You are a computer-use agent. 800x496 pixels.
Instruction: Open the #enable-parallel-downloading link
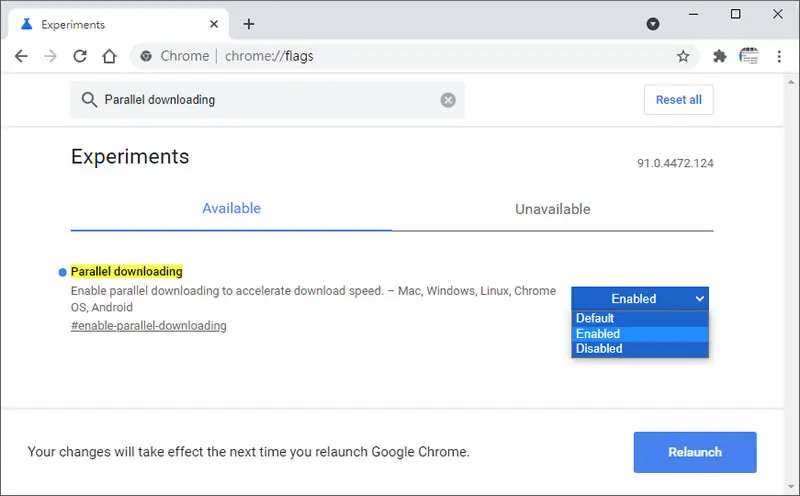pyautogui.click(x=148, y=326)
